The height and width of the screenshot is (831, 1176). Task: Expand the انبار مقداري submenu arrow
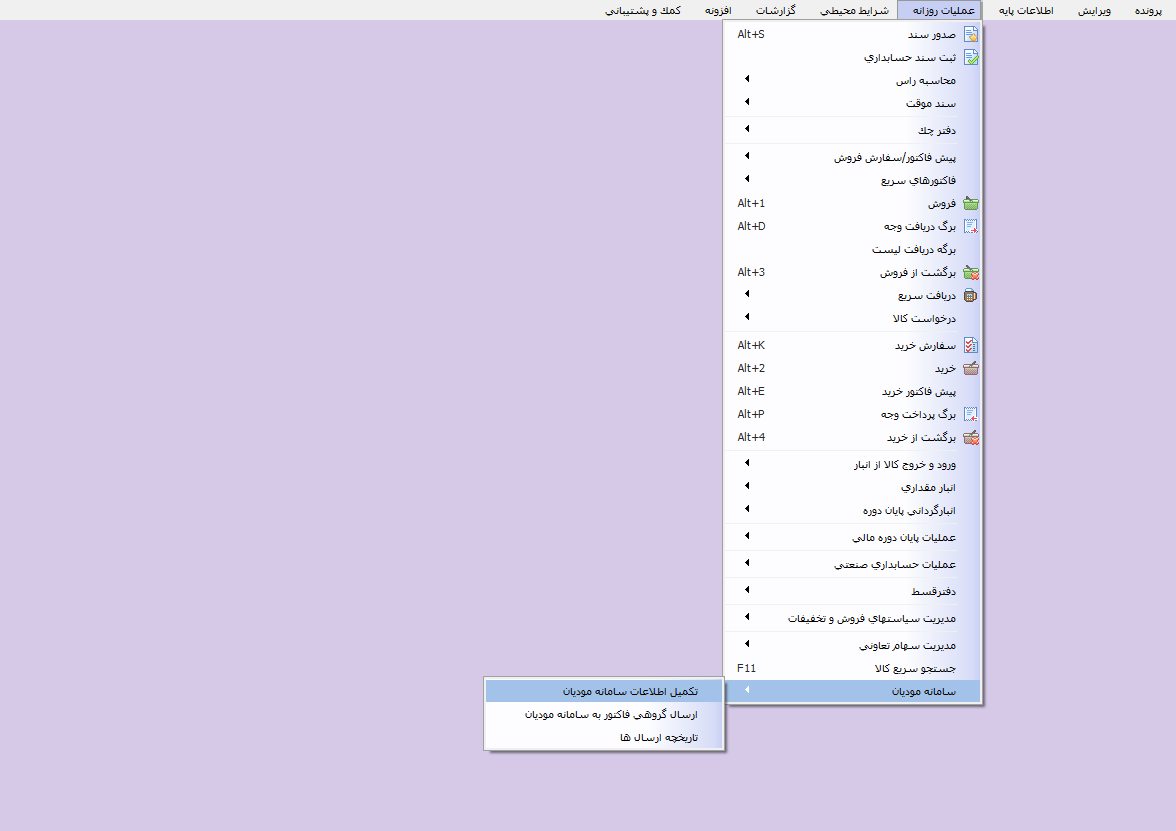click(747, 486)
